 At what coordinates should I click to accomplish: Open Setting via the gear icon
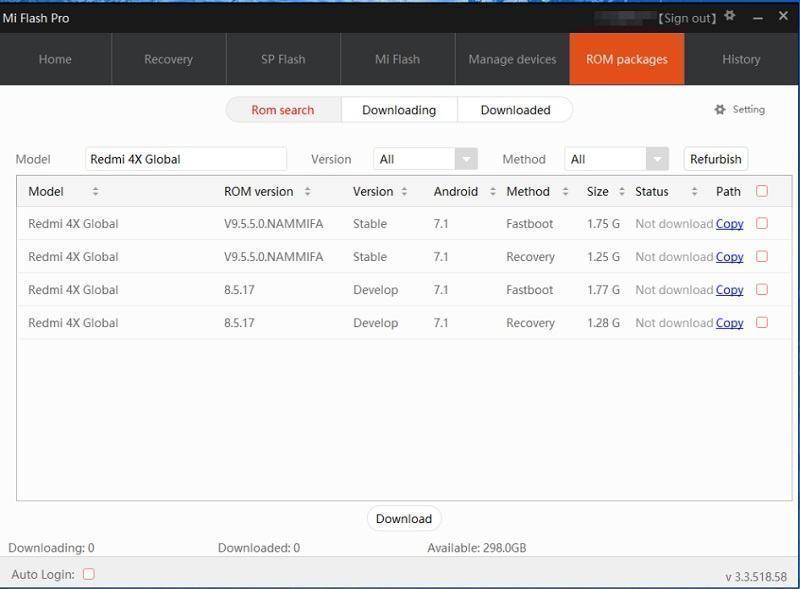[x=720, y=110]
